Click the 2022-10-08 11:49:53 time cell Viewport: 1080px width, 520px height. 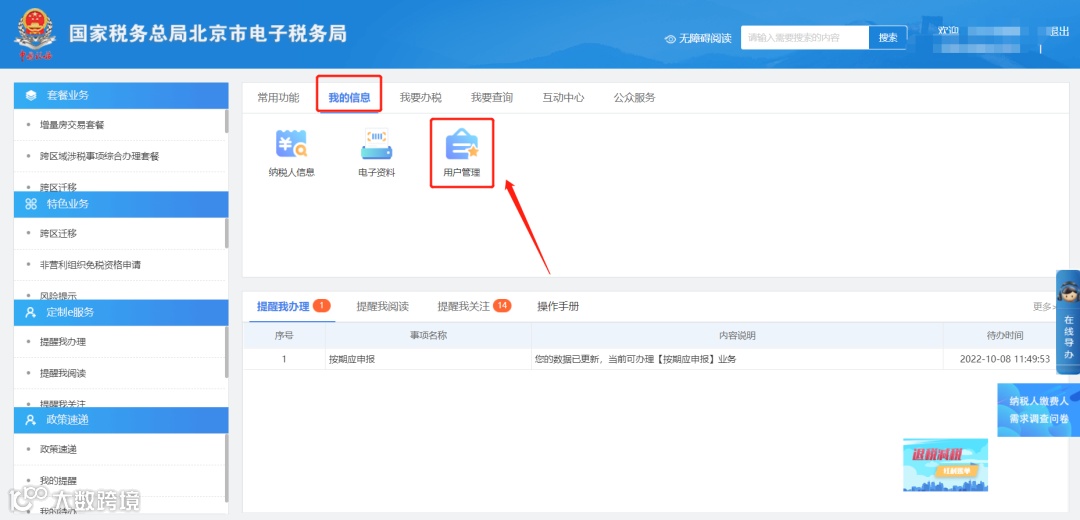coord(1004,359)
